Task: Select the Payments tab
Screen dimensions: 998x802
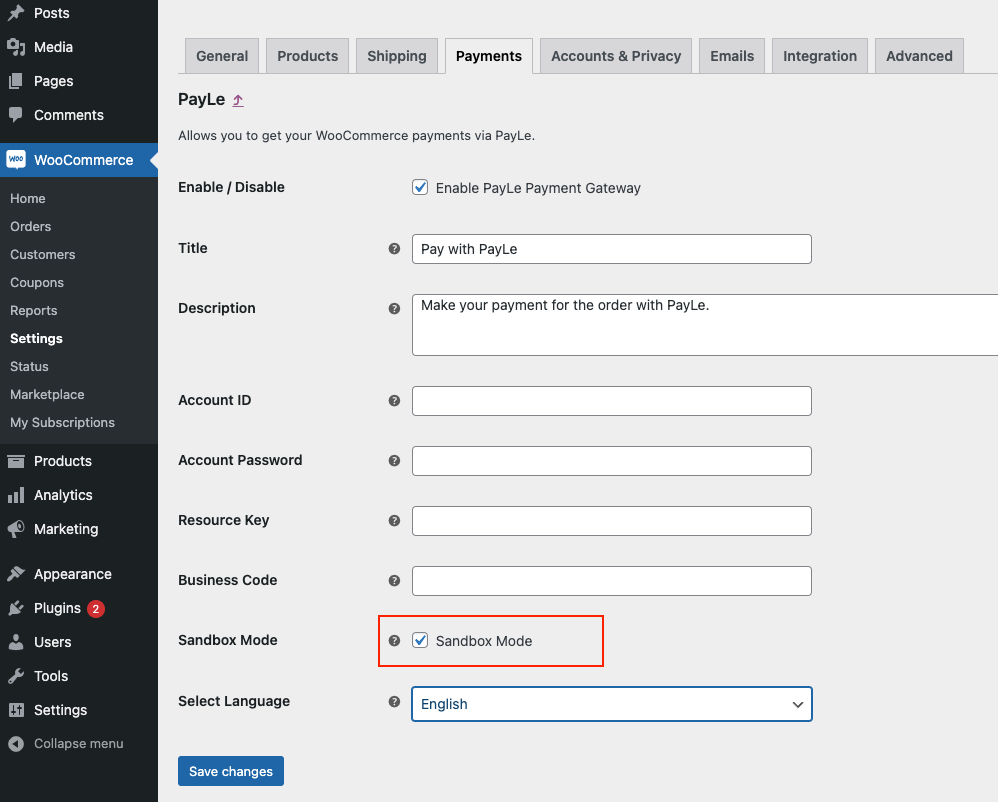Action: click(x=489, y=56)
